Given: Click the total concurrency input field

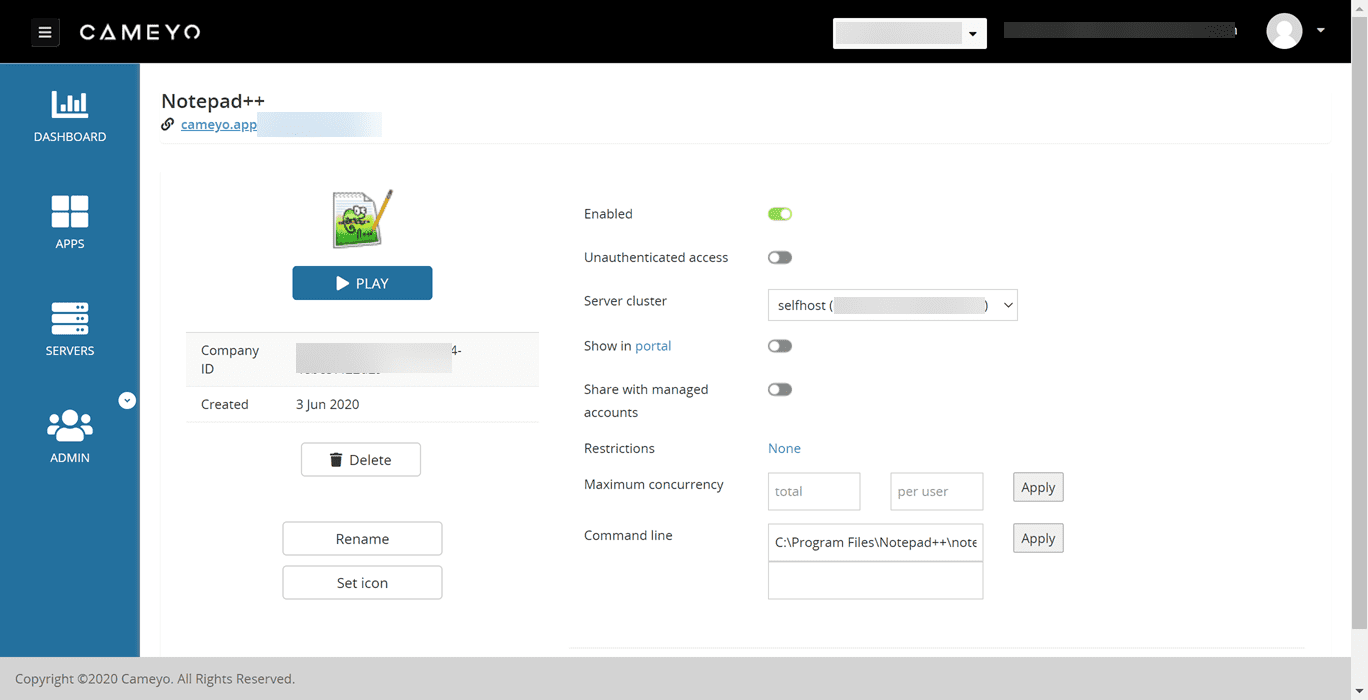Looking at the screenshot, I should [x=813, y=491].
